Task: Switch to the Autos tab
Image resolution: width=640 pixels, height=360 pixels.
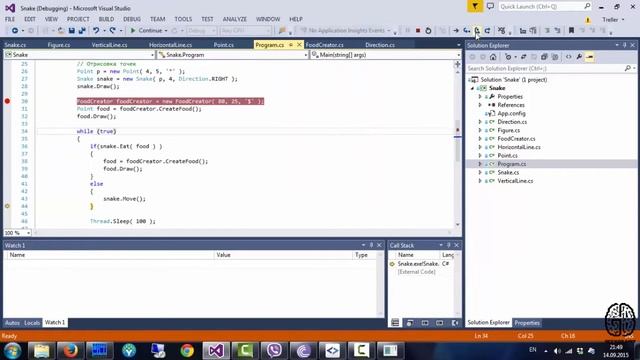Action: point(12,322)
